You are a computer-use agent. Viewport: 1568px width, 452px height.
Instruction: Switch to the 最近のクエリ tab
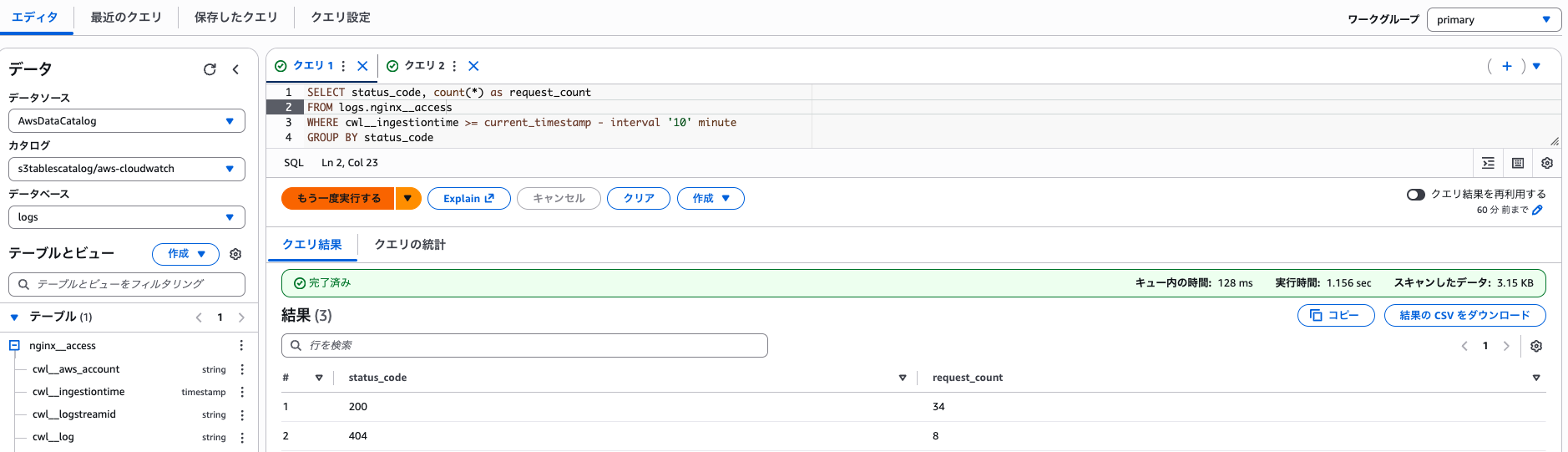(x=126, y=18)
